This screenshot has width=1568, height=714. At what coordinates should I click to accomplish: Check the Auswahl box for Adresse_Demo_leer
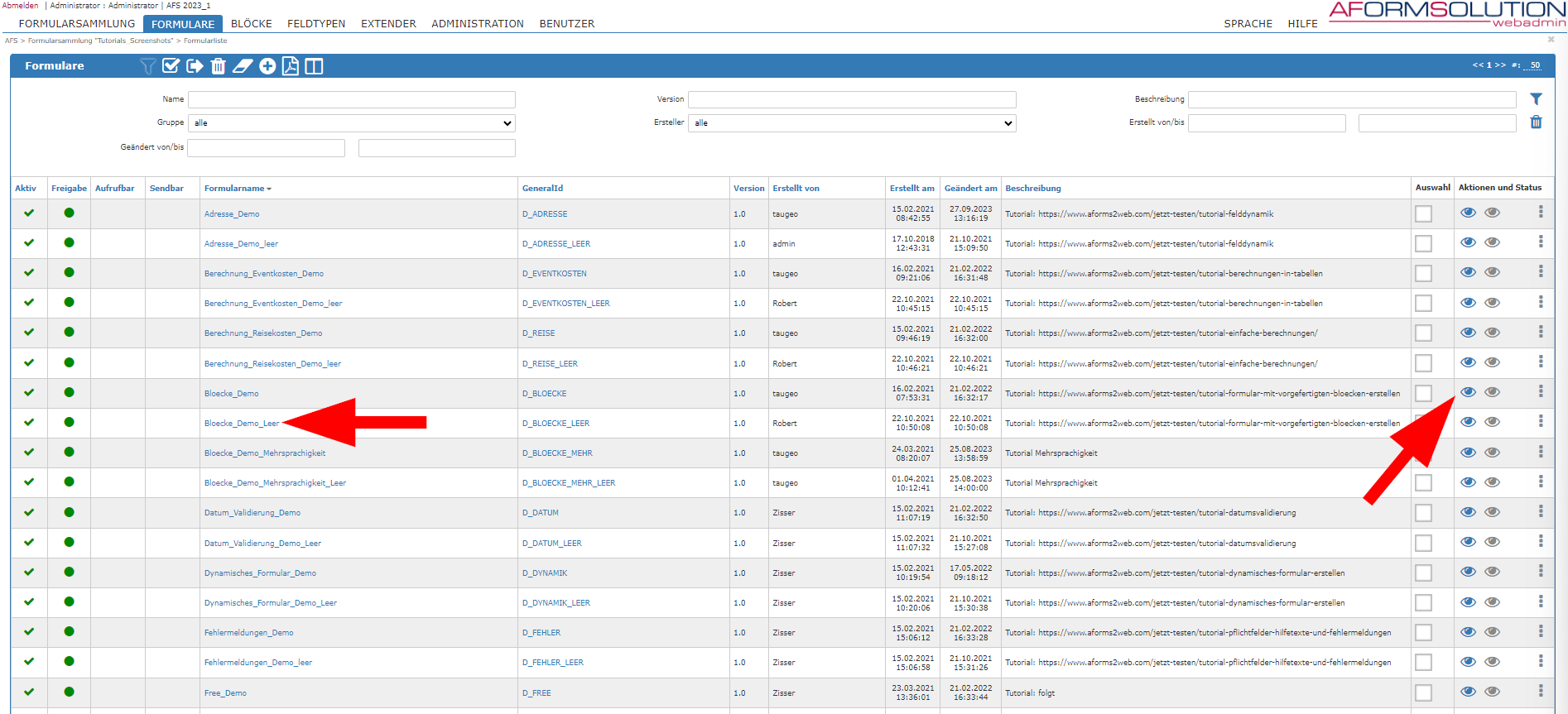[x=1423, y=243]
